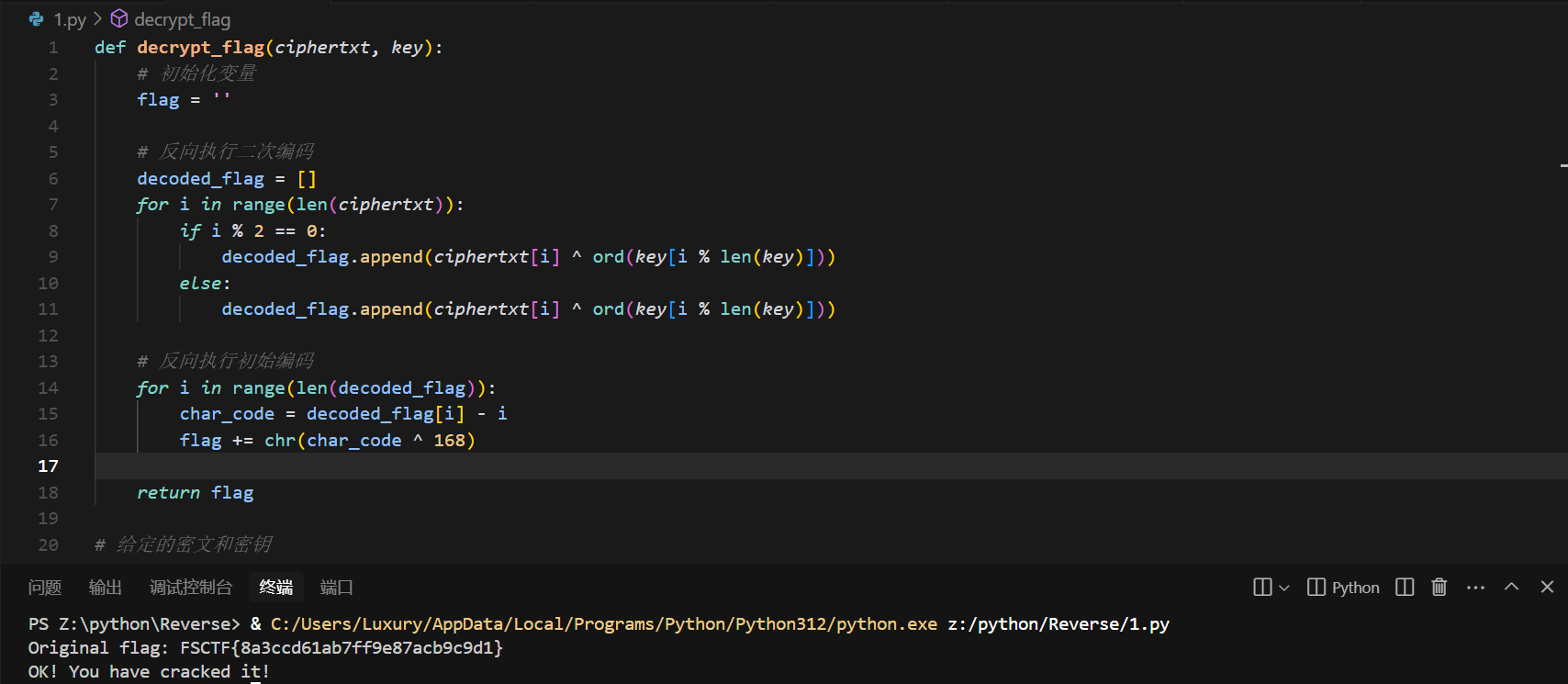Open the terminal more actions ellipsis
The width and height of the screenshot is (1568, 684).
coord(1475,588)
